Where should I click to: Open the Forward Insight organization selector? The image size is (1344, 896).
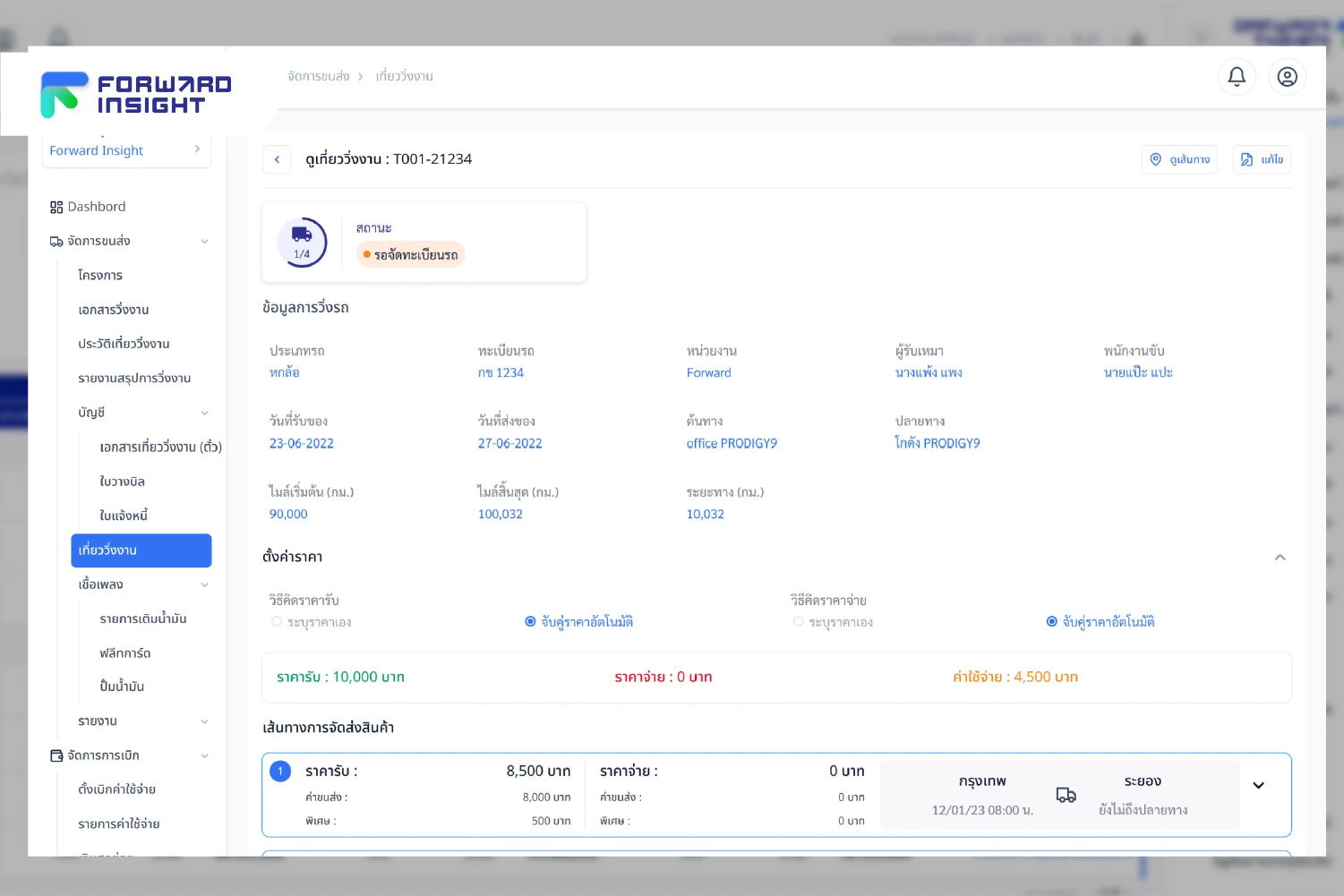click(x=125, y=150)
